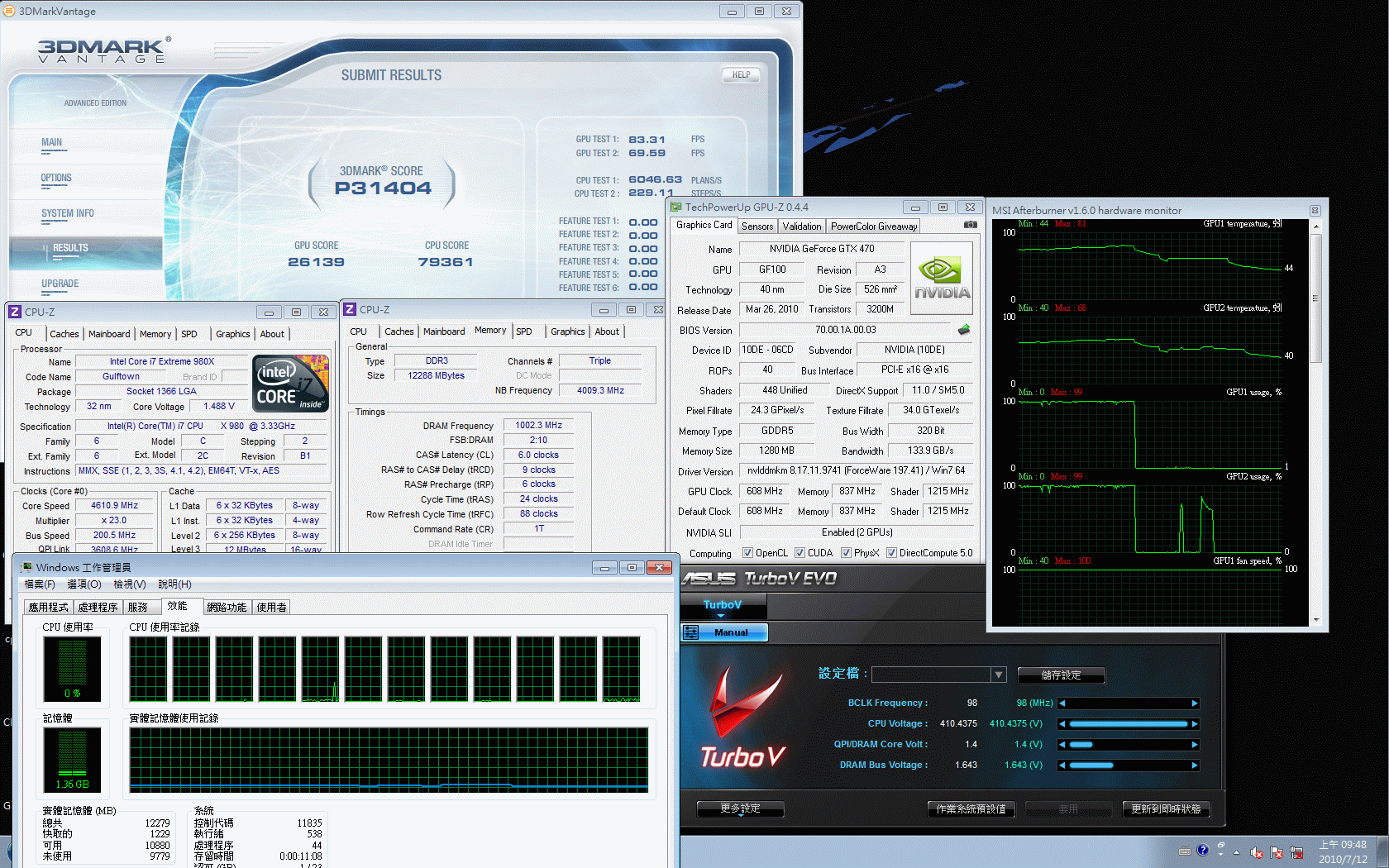Viewport: 1389px width, 868px height.
Task: Increase DRAM Bus Voltage with right arrow
Action: pyautogui.click(x=1195, y=765)
